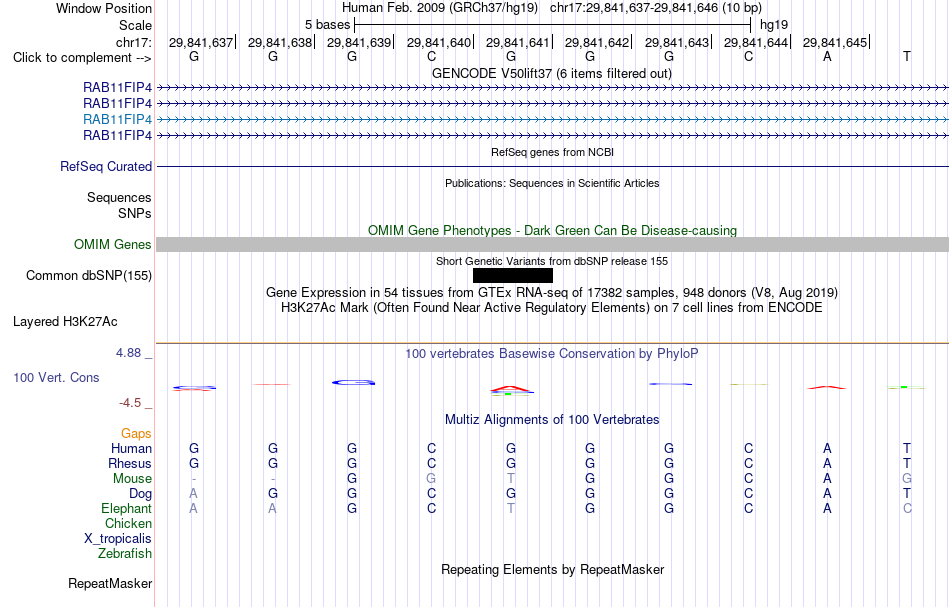The image size is (950, 607).
Task: Click the blue PhyloP bar under 29,841,639
Action: 354,382
